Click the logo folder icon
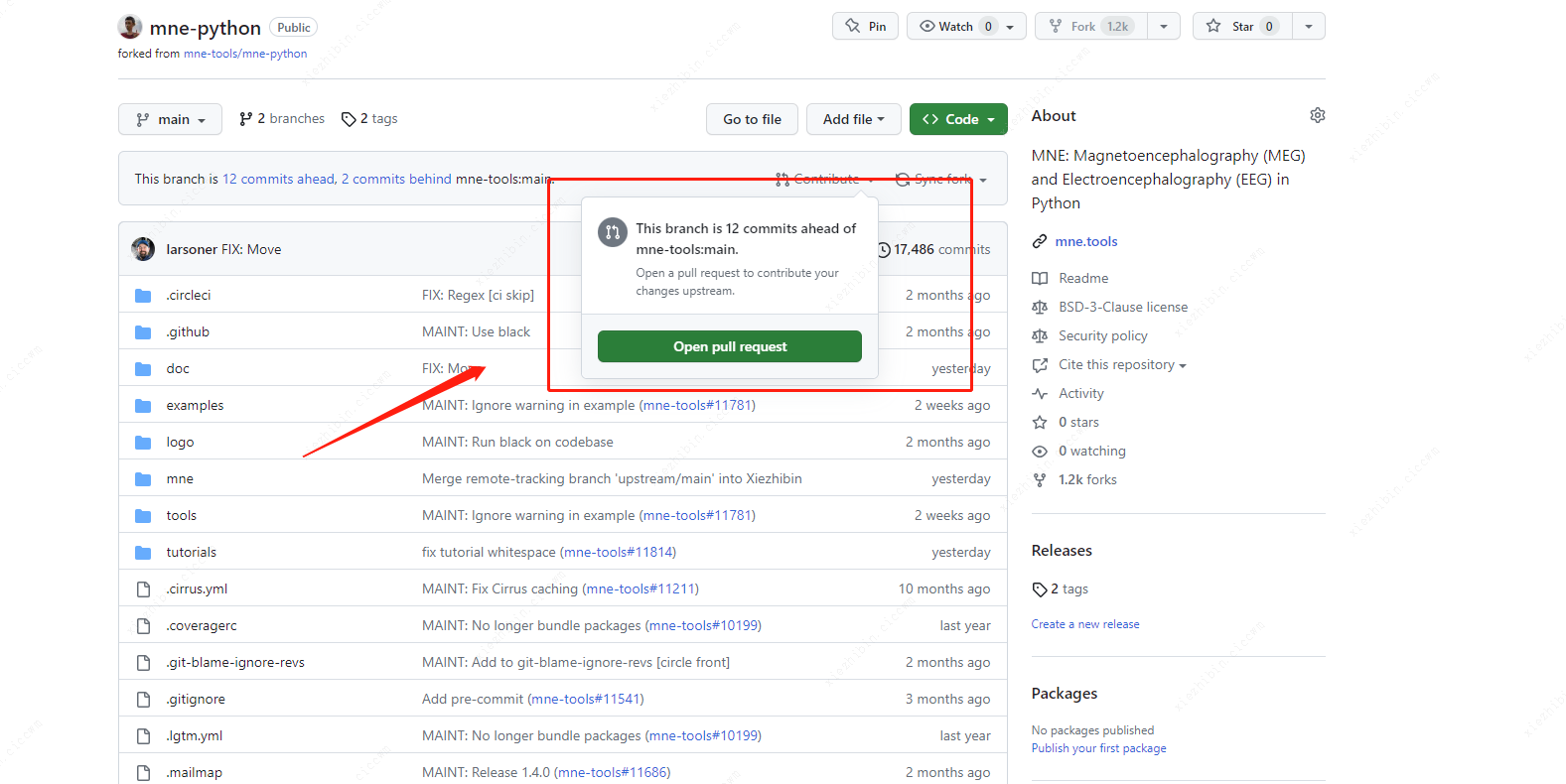Viewport: 1566px width, 784px height. tap(143, 443)
